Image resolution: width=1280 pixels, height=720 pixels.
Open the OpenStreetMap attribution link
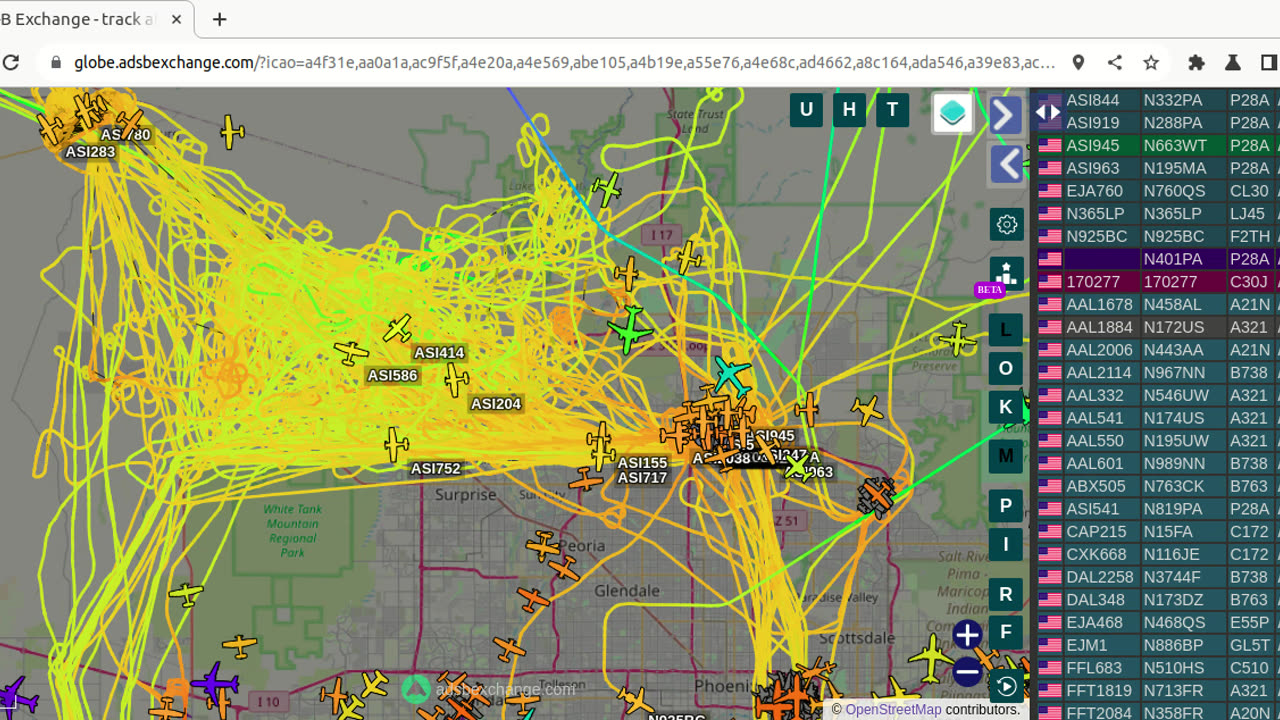click(x=893, y=709)
